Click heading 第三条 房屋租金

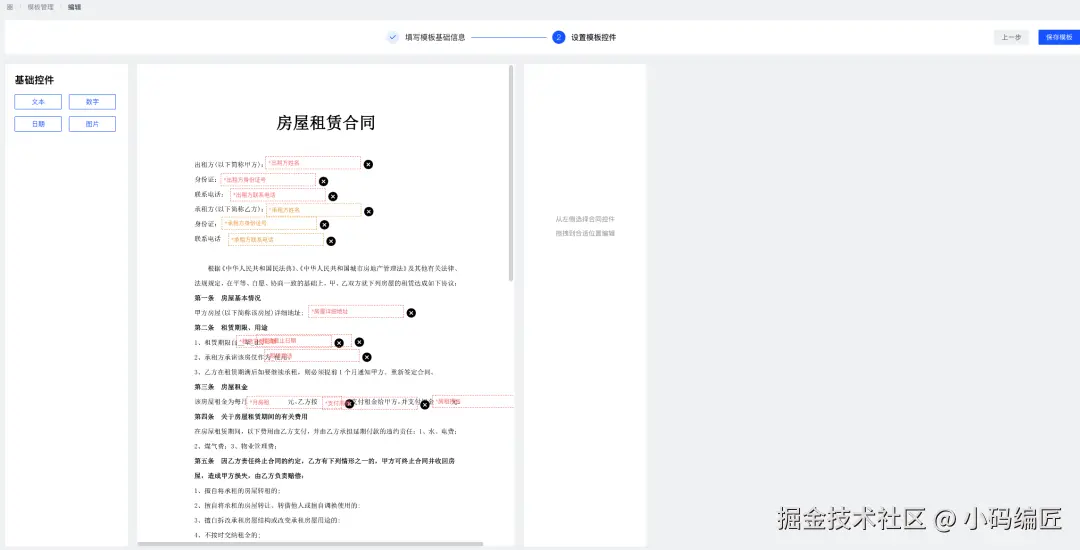click(221, 387)
